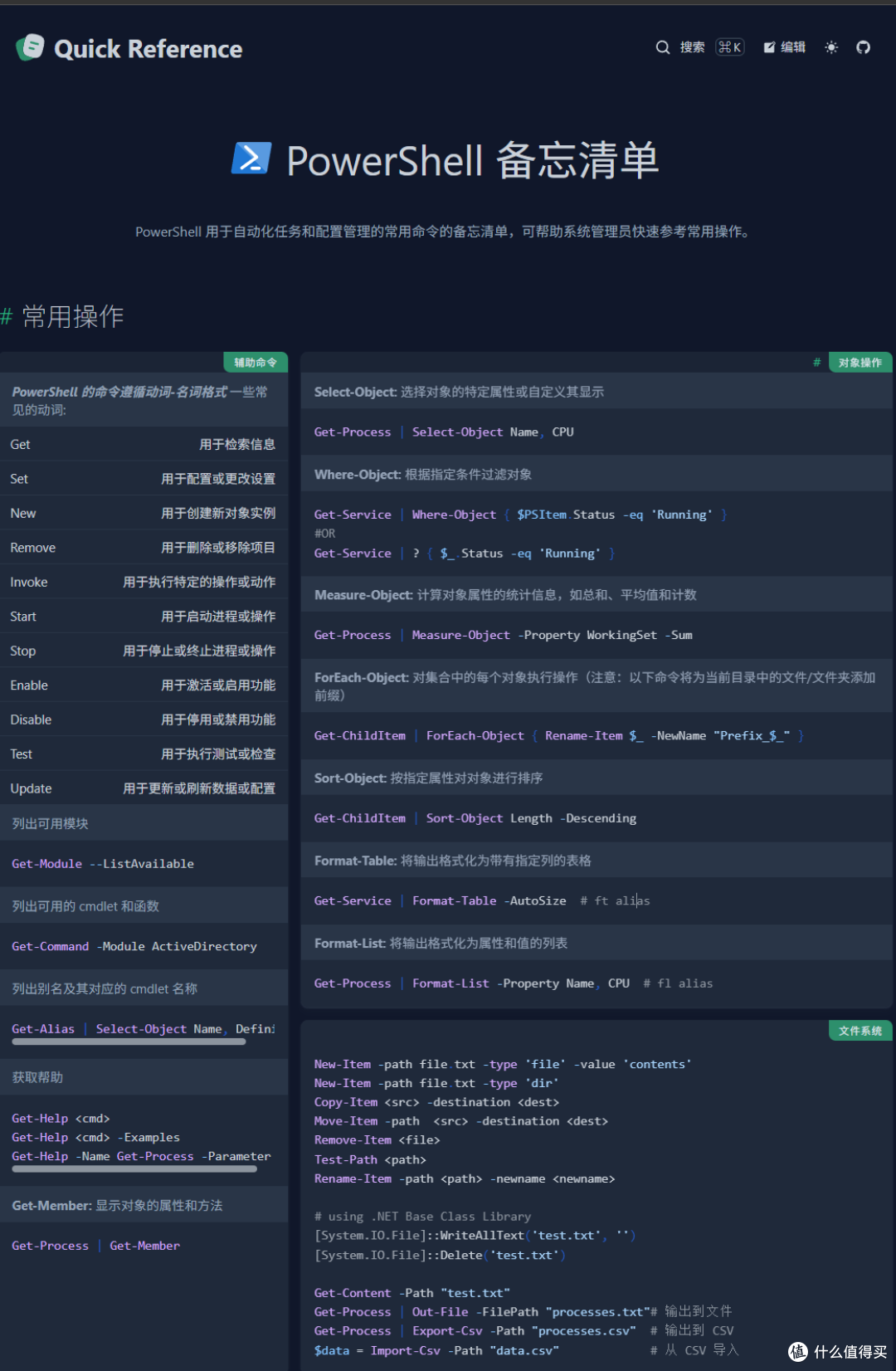
Task: Click the 获取帮助 section heading
Action: (x=37, y=1077)
